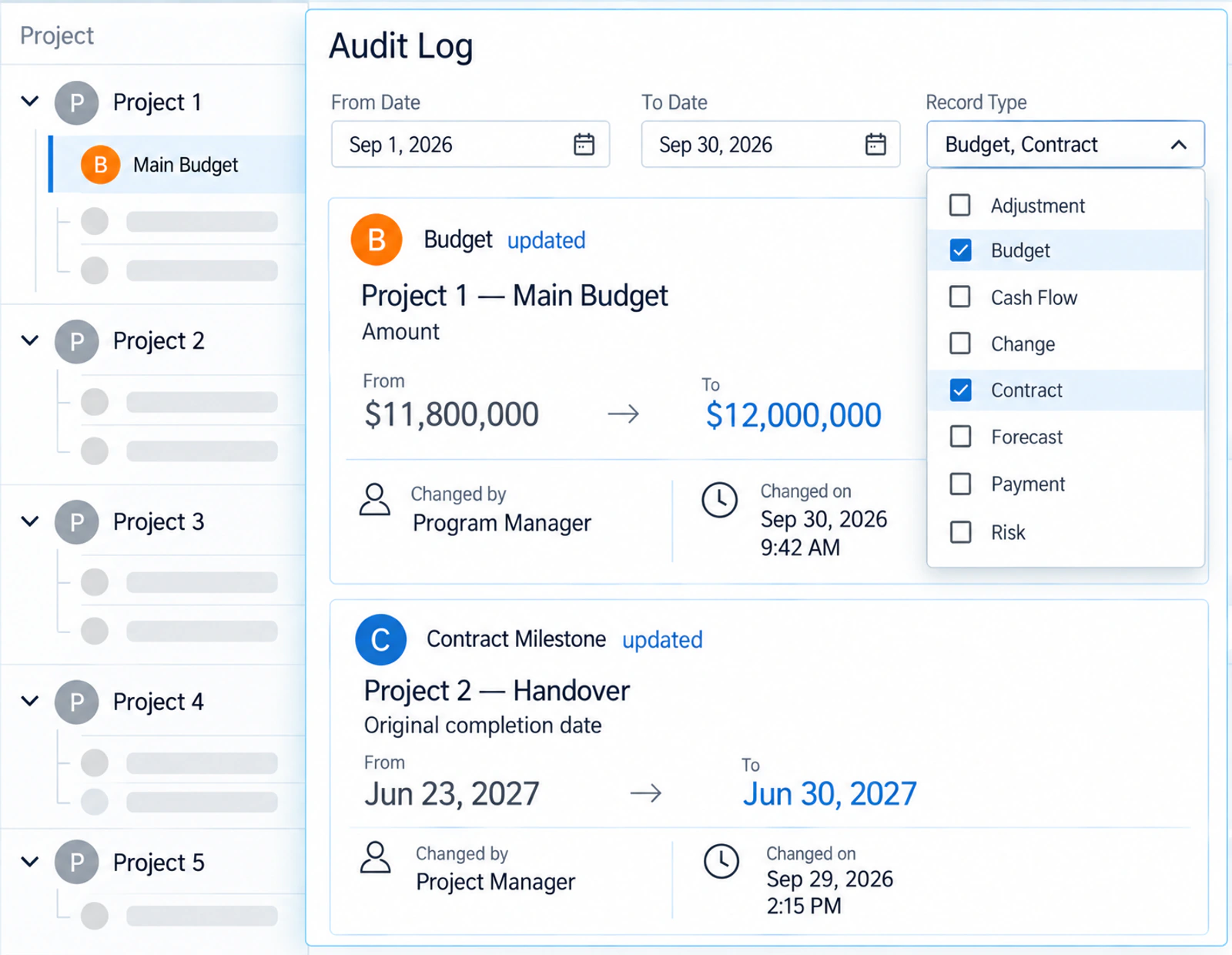The height and width of the screenshot is (955, 1232).
Task: Collapse the Record Type dropdown
Action: pos(1178,145)
